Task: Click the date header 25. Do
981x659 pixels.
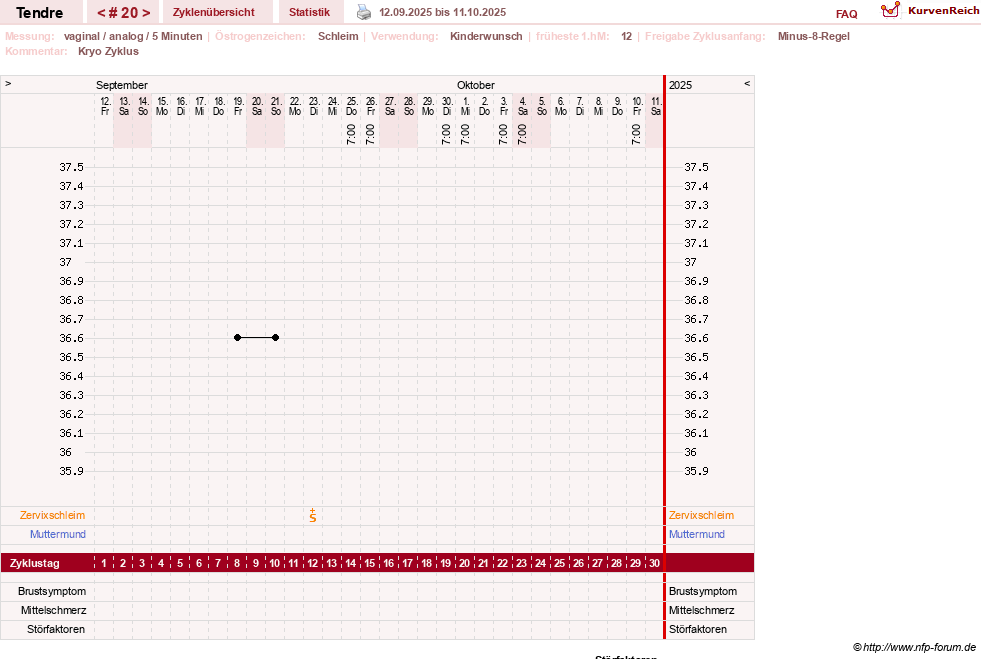Action: coord(352,106)
